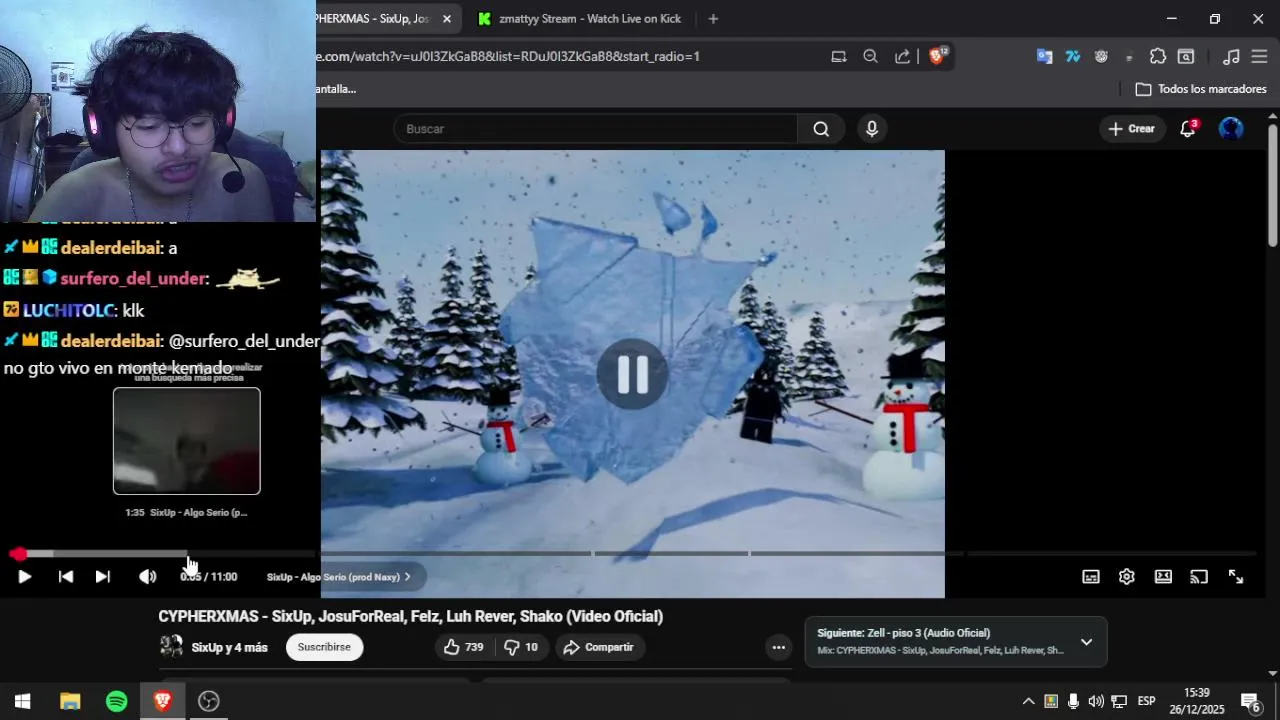Open the 'SixUp - Algo Serio (prod Naxy)' chapter label
Image resolution: width=1280 pixels, height=720 pixels.
(338, 577)
